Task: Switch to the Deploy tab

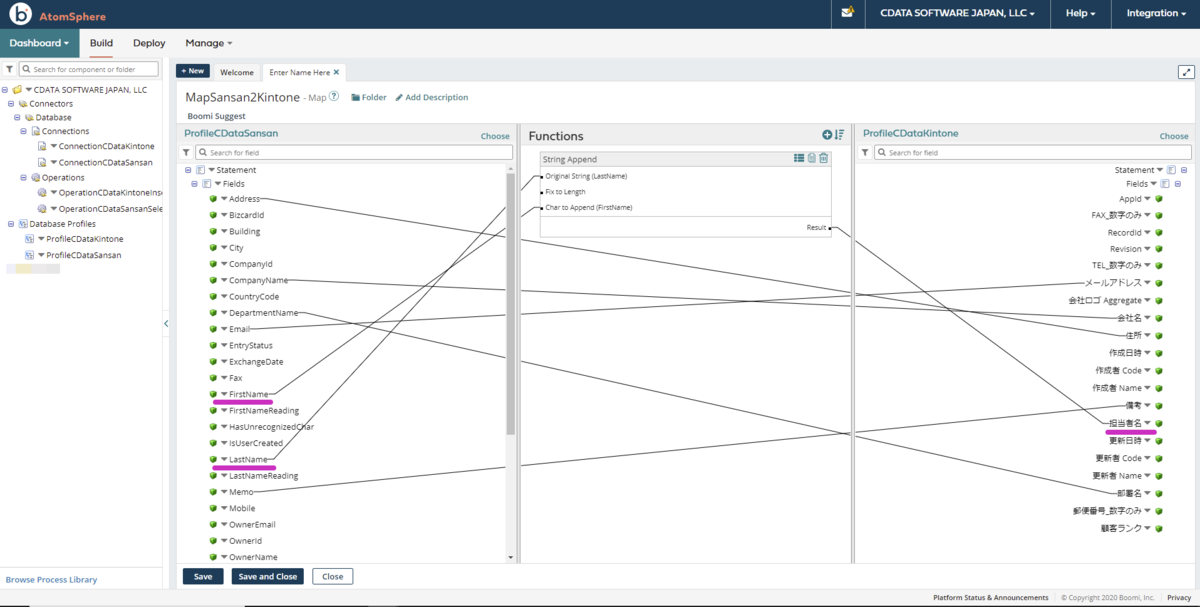Action: coord(149,43)
